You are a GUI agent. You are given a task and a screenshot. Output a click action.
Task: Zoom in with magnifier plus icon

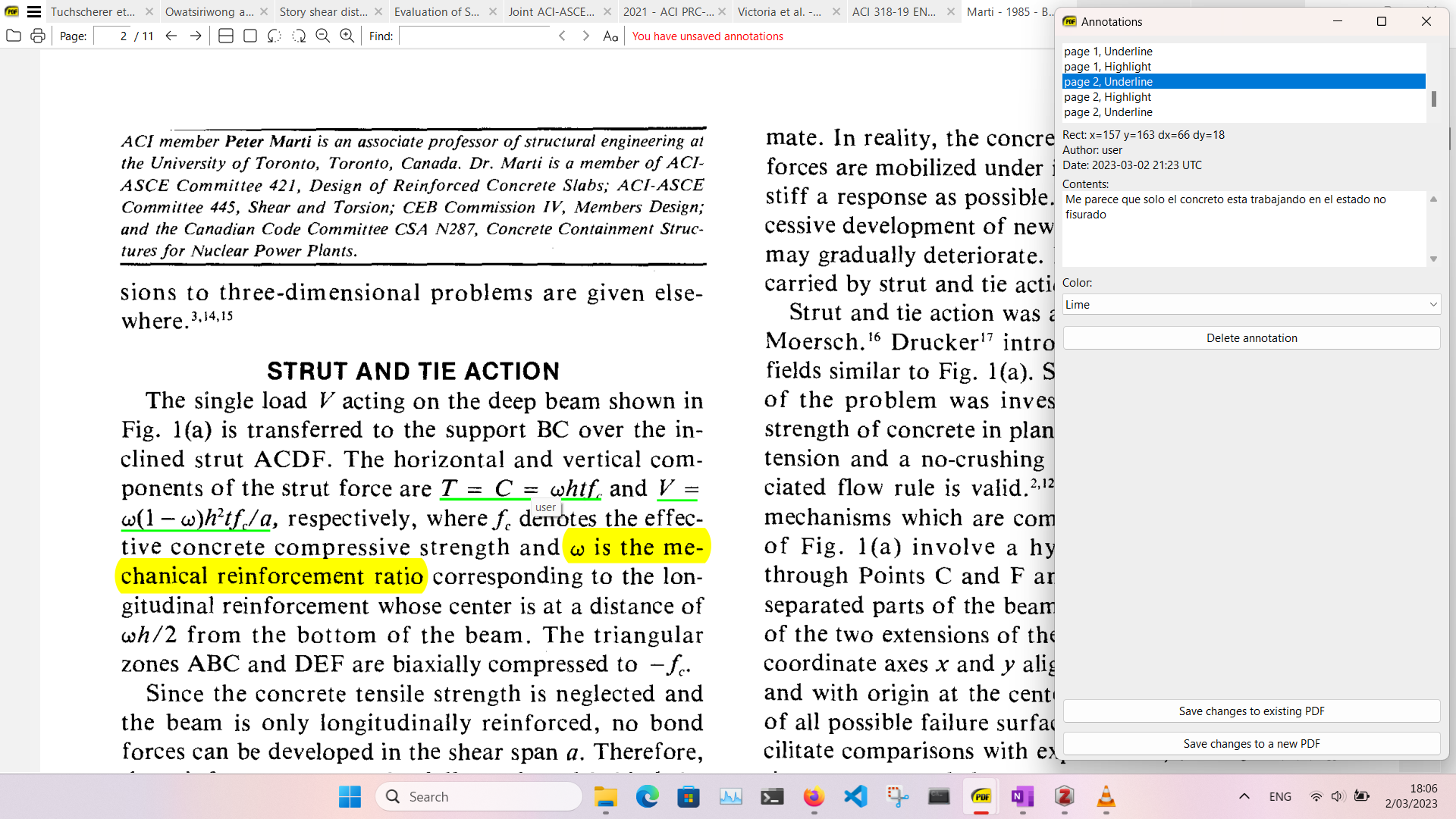point(347,36)
